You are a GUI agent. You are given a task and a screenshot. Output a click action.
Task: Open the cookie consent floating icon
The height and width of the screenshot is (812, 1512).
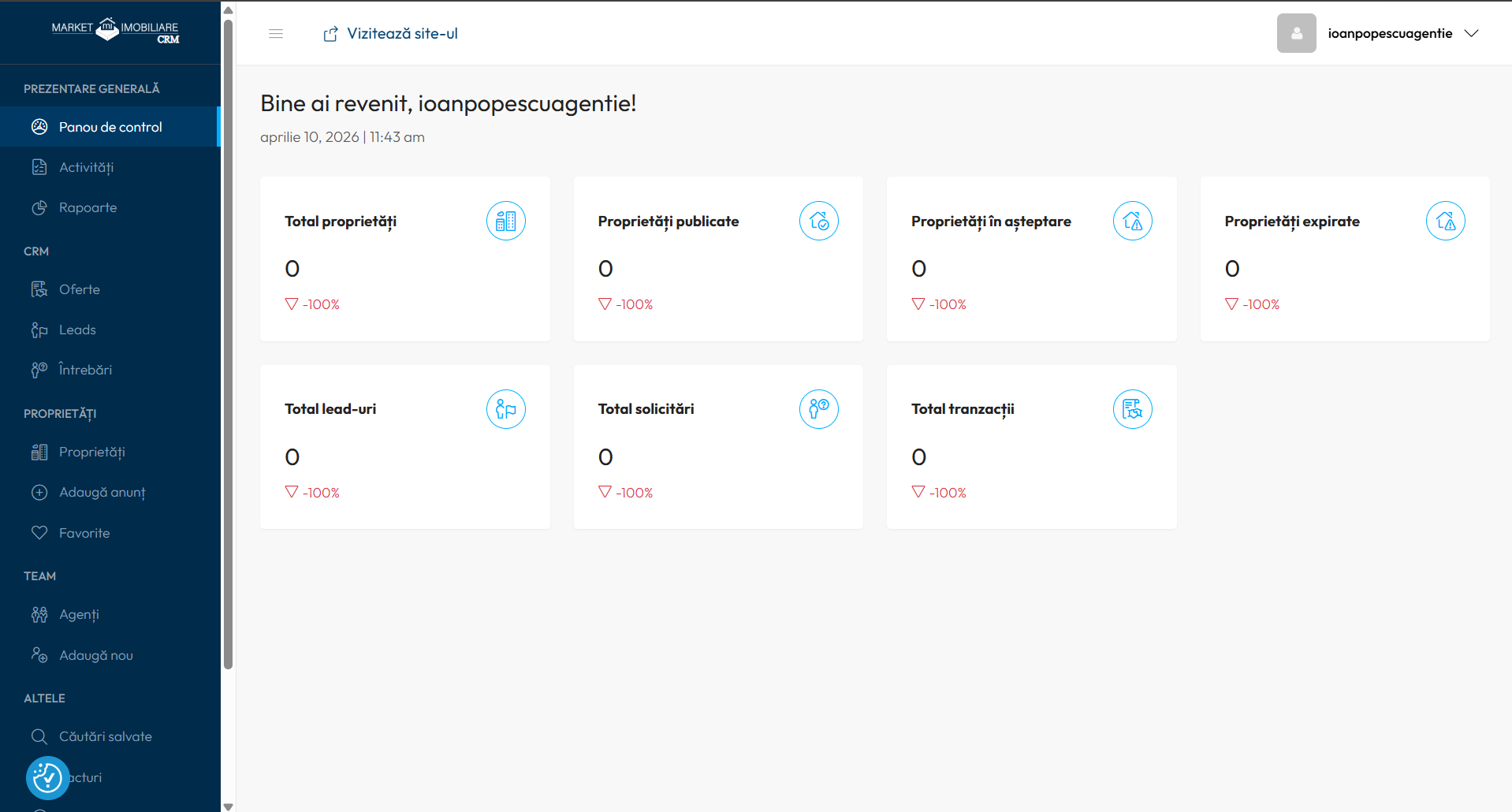pyautogui.click(x=47, y=778)
